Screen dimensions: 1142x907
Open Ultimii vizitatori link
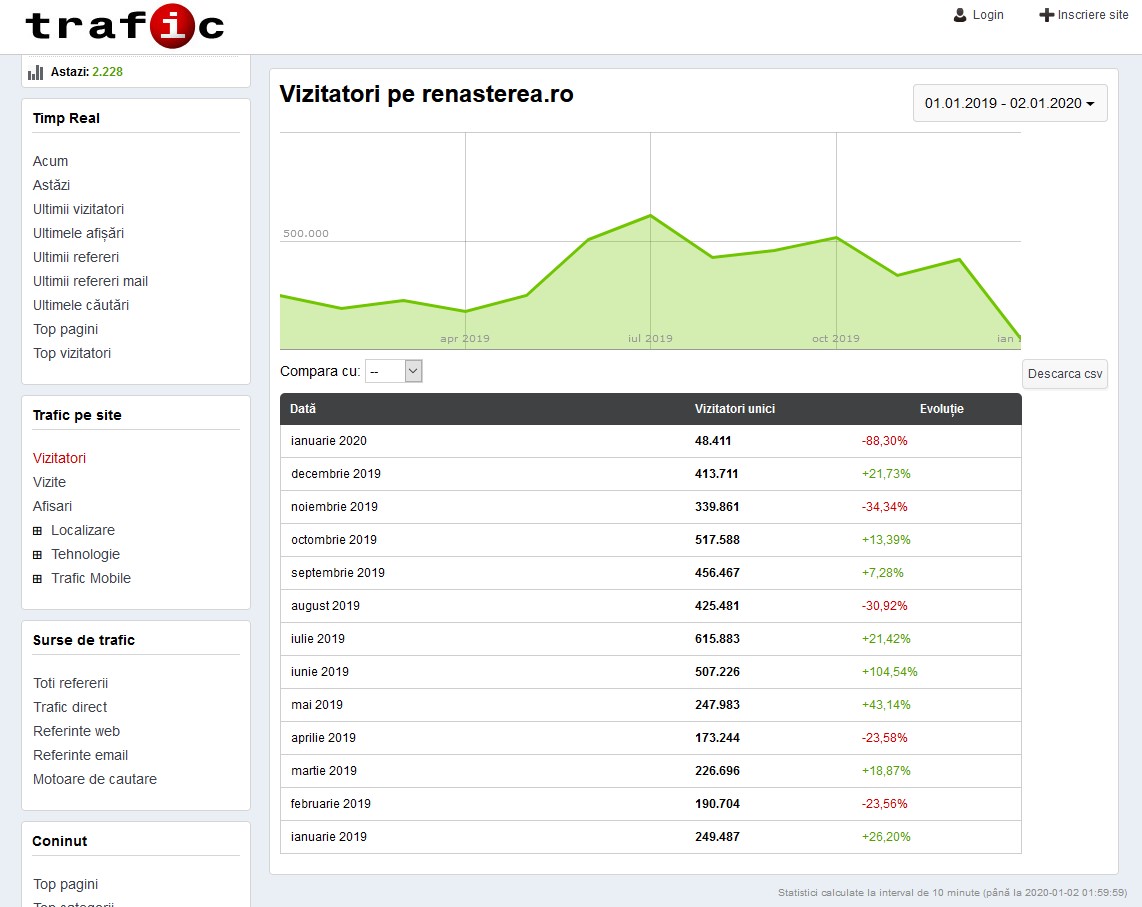pos(78,209)
